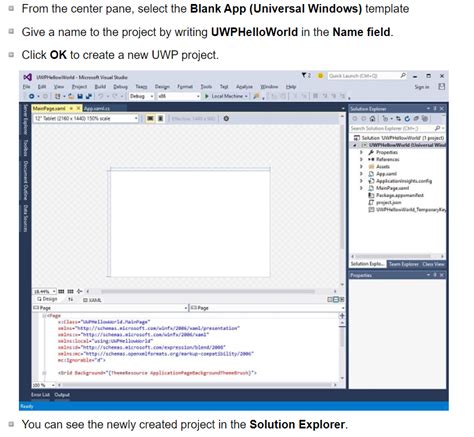Click the Save All icon
This screenshot has height=437, width=474.
pos(89,96)
